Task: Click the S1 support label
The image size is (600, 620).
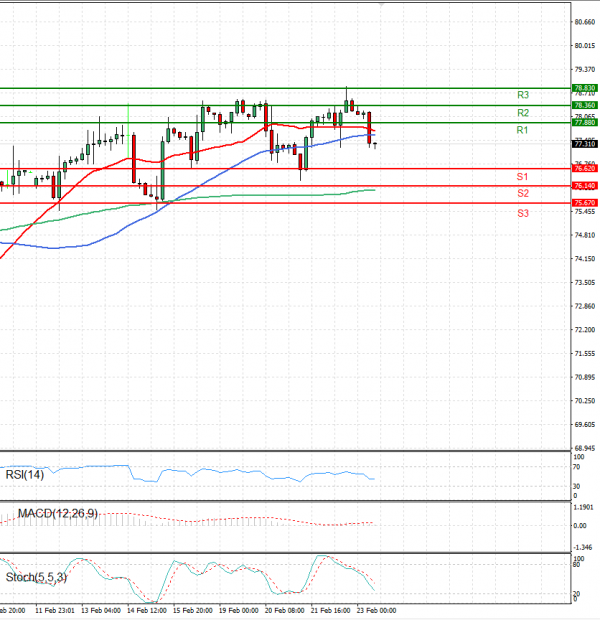Action: coord(522,177)
